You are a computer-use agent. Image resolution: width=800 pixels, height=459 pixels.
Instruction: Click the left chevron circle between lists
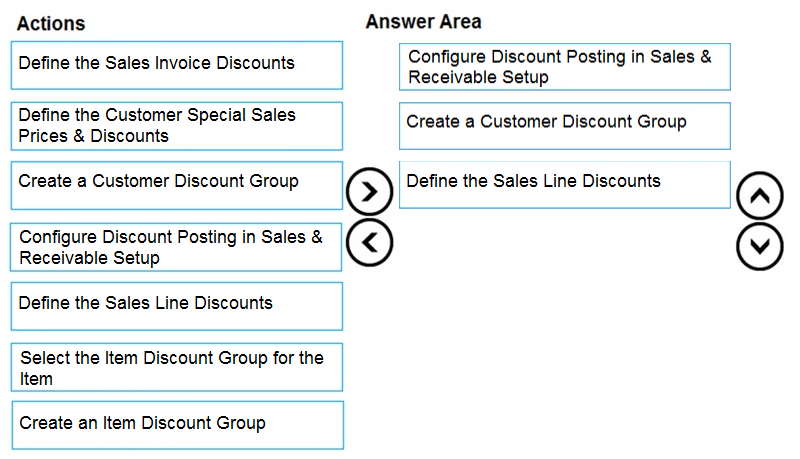point(369,242)
